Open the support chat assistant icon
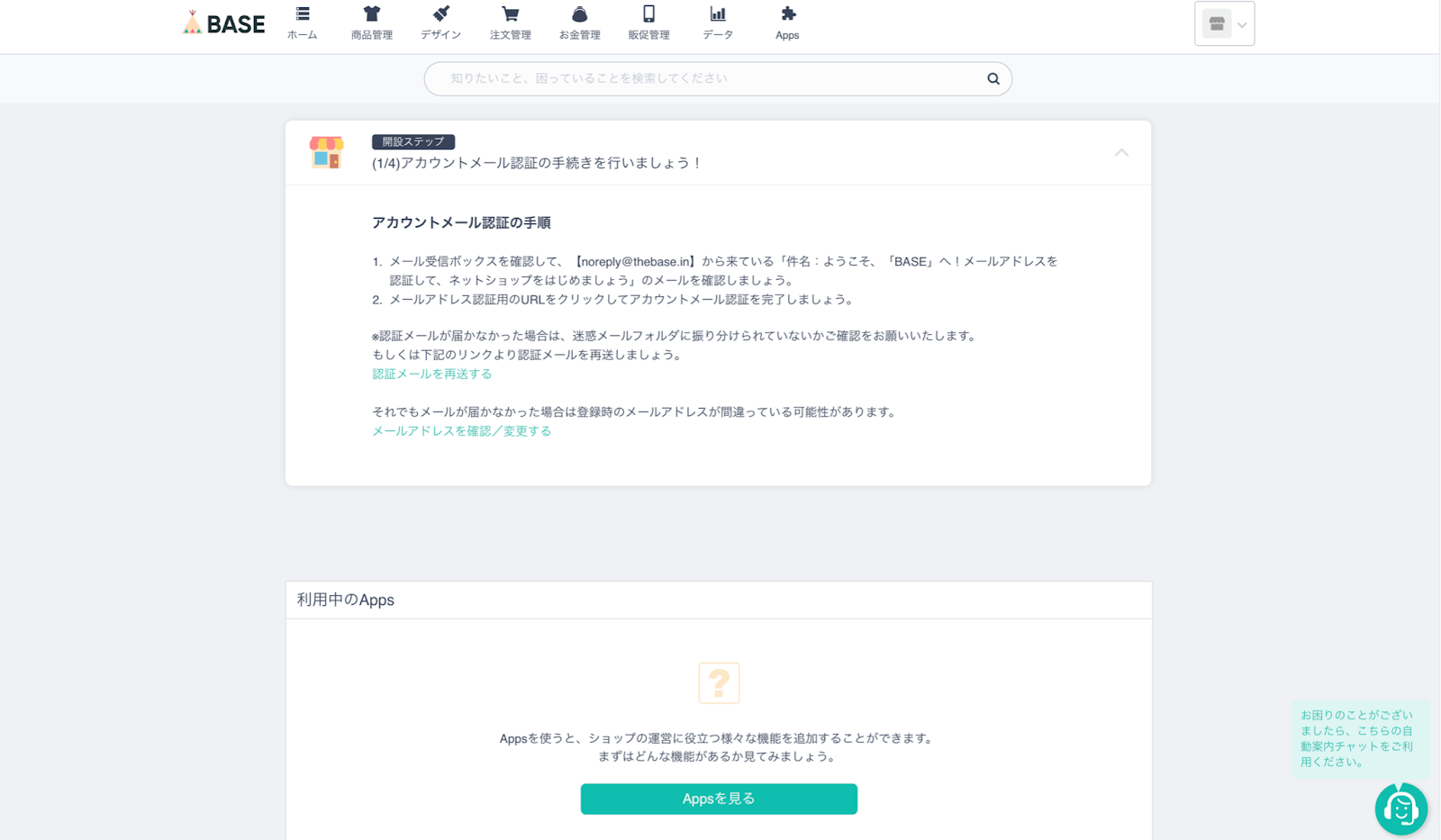1441x840 pixels. point(1401,809)
